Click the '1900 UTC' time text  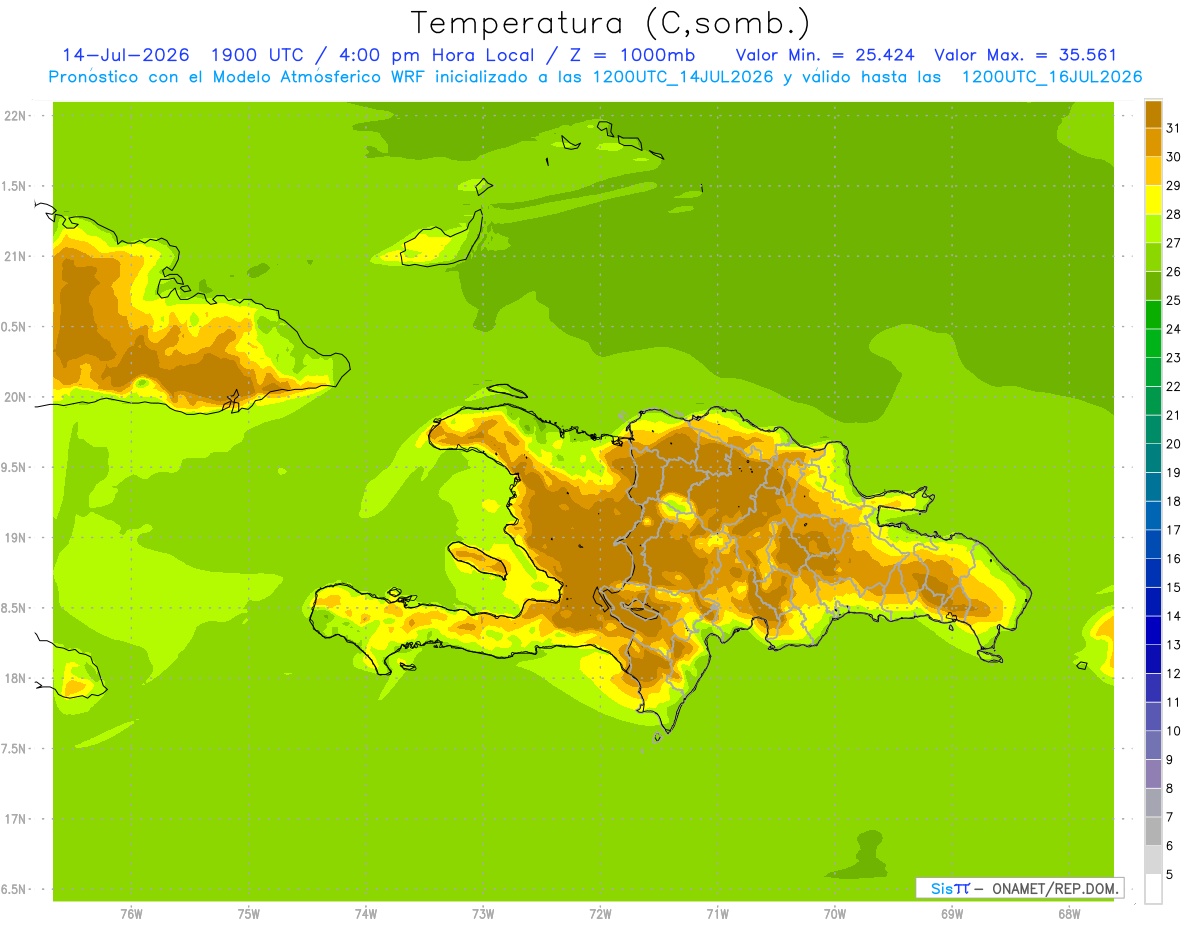pyautogui.click(x=259, y=55)
